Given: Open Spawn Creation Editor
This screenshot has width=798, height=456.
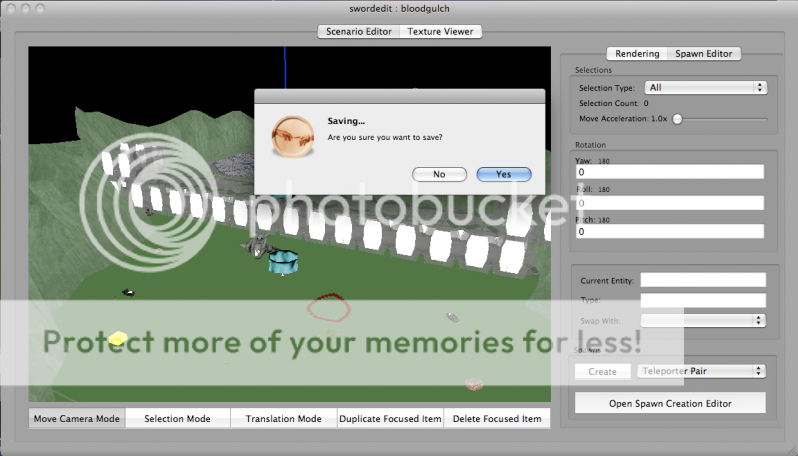Looking at the screenshot, I should (x=670, y=404).
